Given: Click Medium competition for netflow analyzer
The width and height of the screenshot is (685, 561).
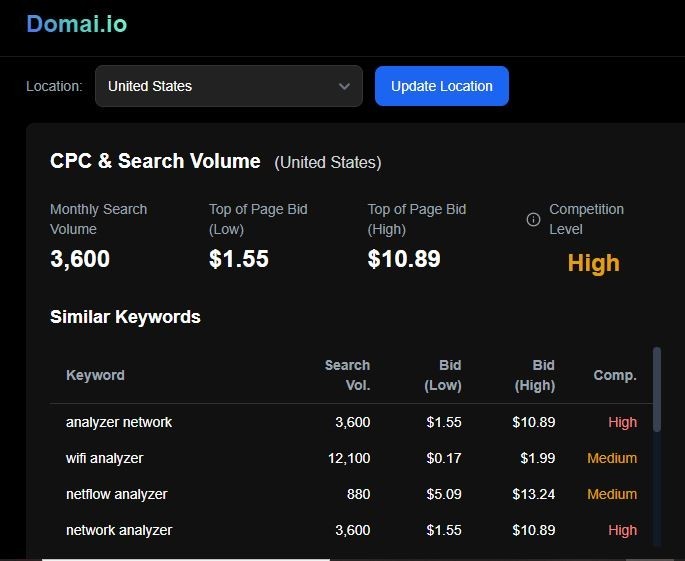Looking at the screenshot, I should click(x=612, y=494).
